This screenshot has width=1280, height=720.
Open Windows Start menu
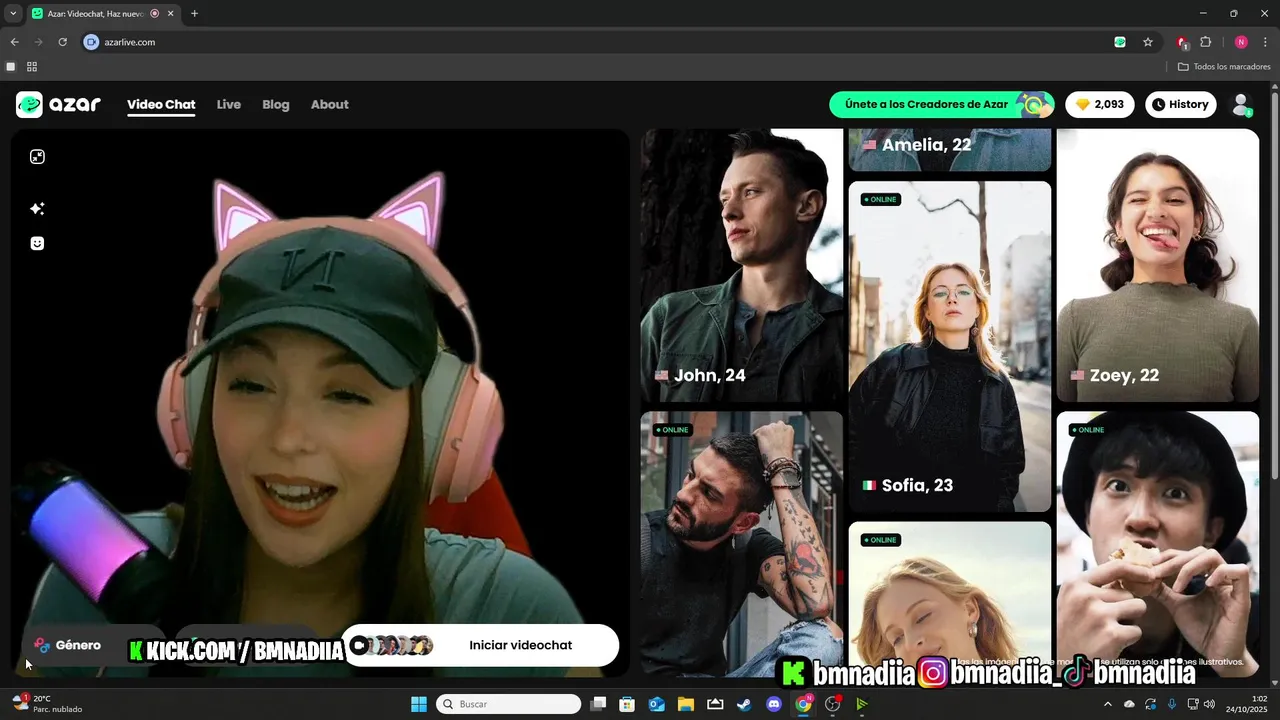point(419,704)
